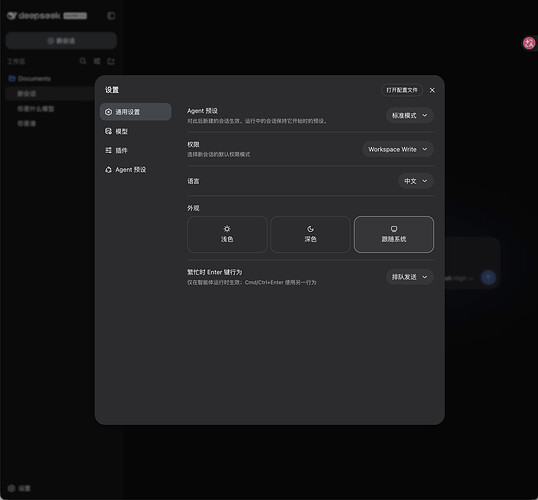
Task: Open the Documents folder in sidebar
Action: coord(30,79)
